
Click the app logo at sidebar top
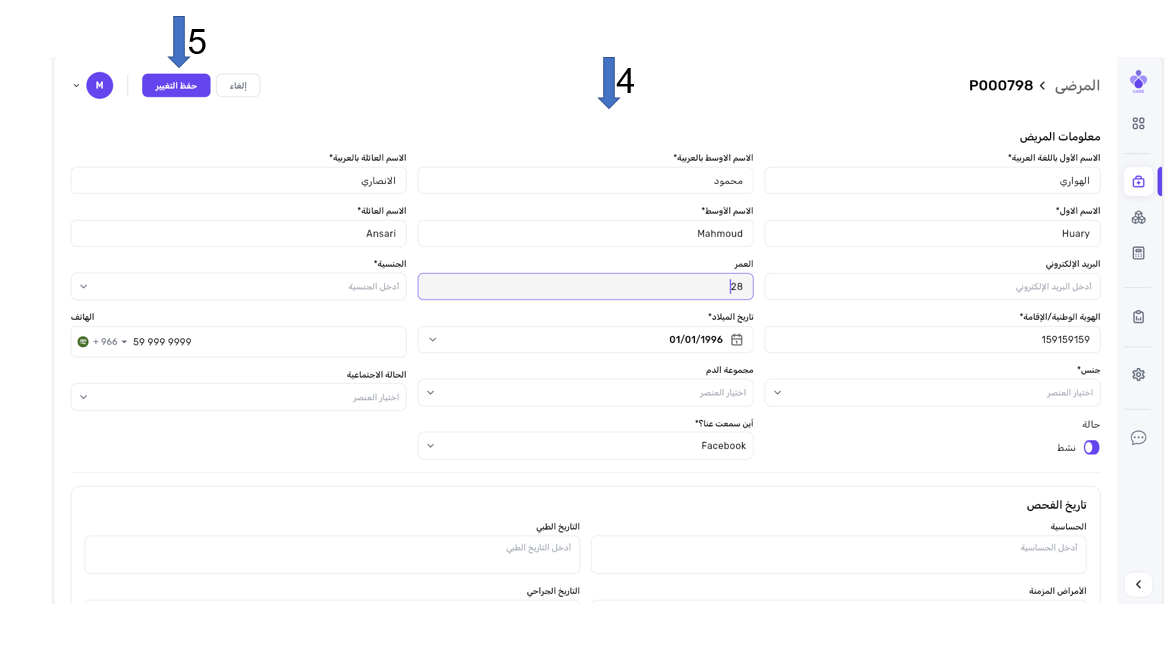tap(1138, 80)
